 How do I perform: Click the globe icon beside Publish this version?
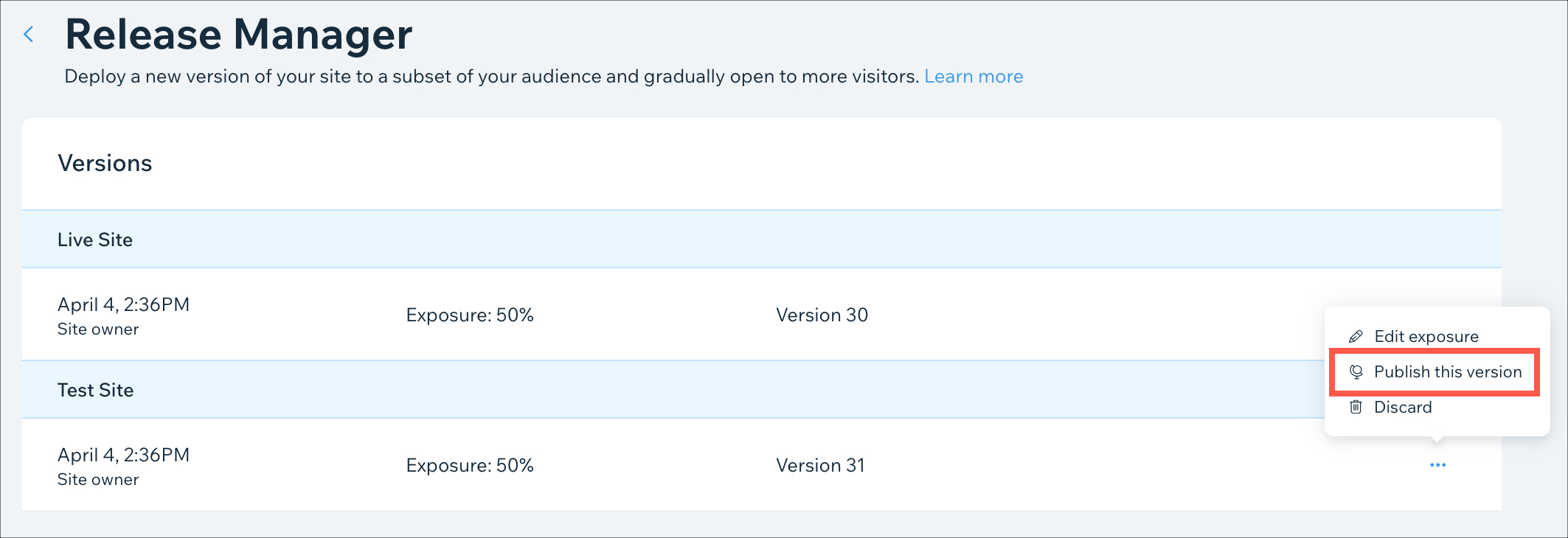1356,372
